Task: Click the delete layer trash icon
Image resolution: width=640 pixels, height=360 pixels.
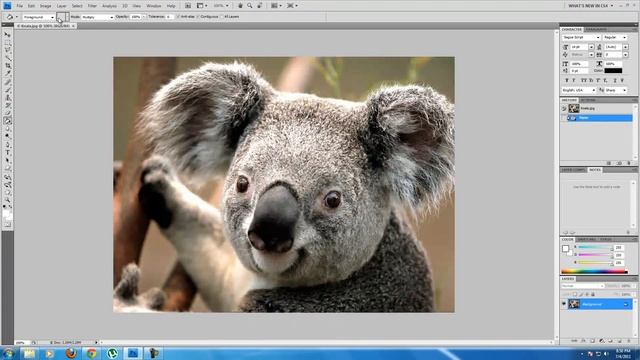Action: [629, 340]
